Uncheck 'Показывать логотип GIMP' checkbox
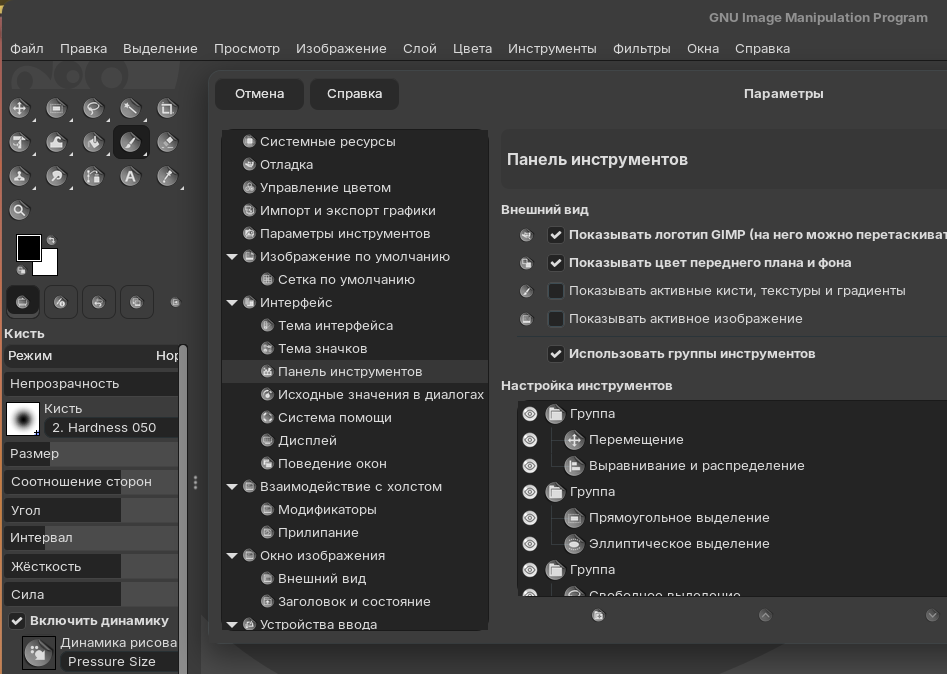Viewport: 947px width, 674px height. [x=556, y=235]
